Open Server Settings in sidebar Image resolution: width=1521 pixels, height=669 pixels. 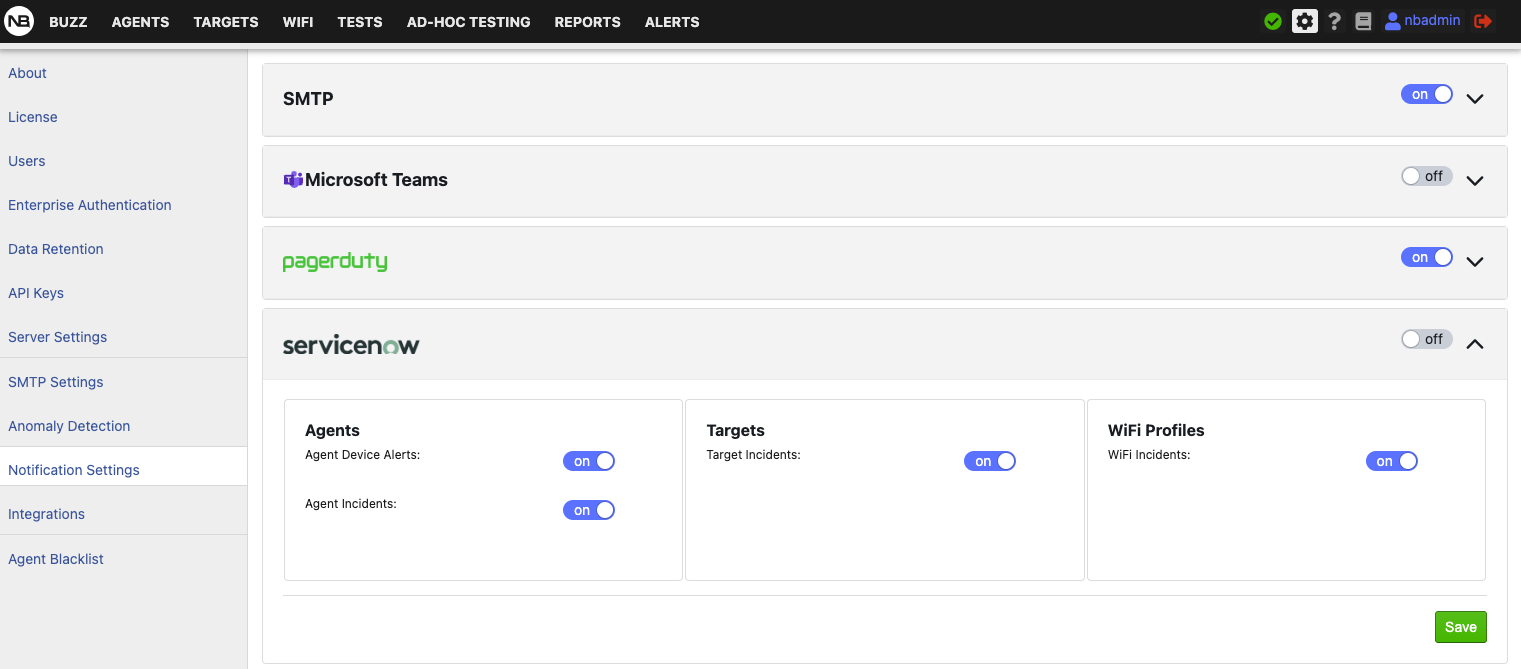[x=58, y=337]
